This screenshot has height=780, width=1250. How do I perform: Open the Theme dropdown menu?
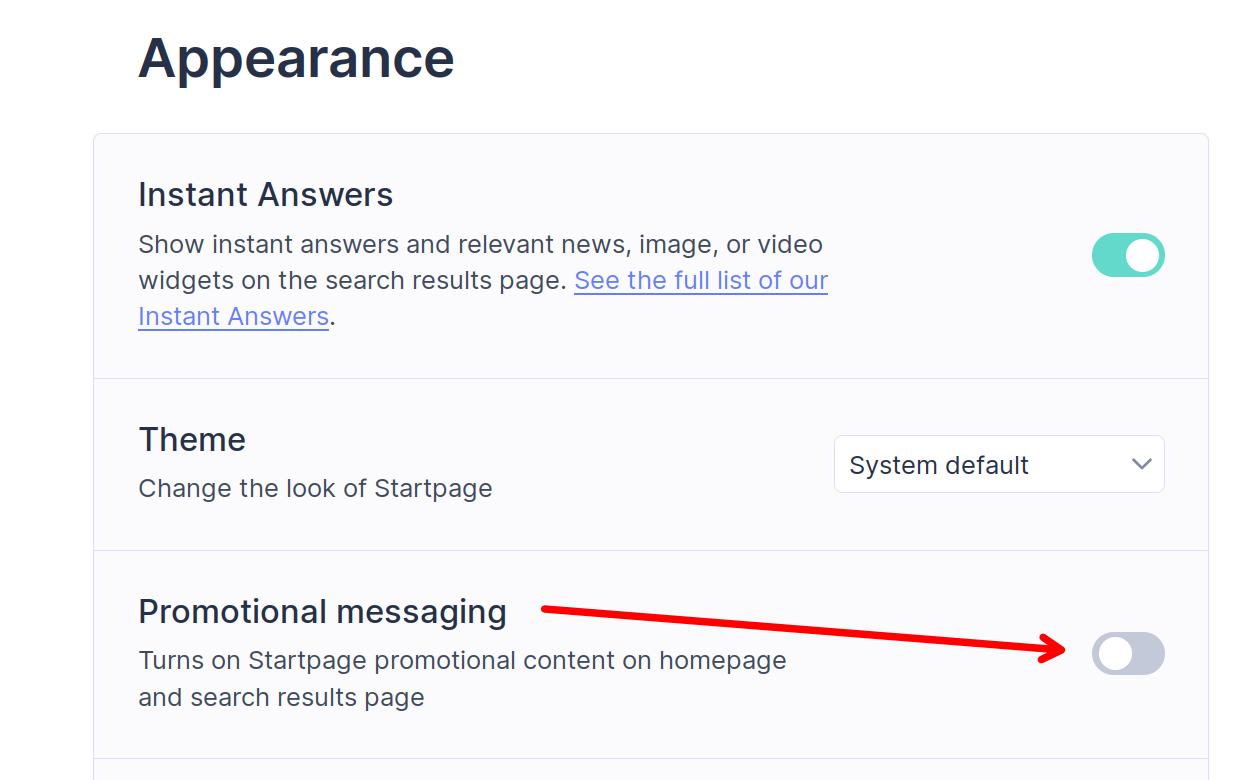click(x=998, y=464)
